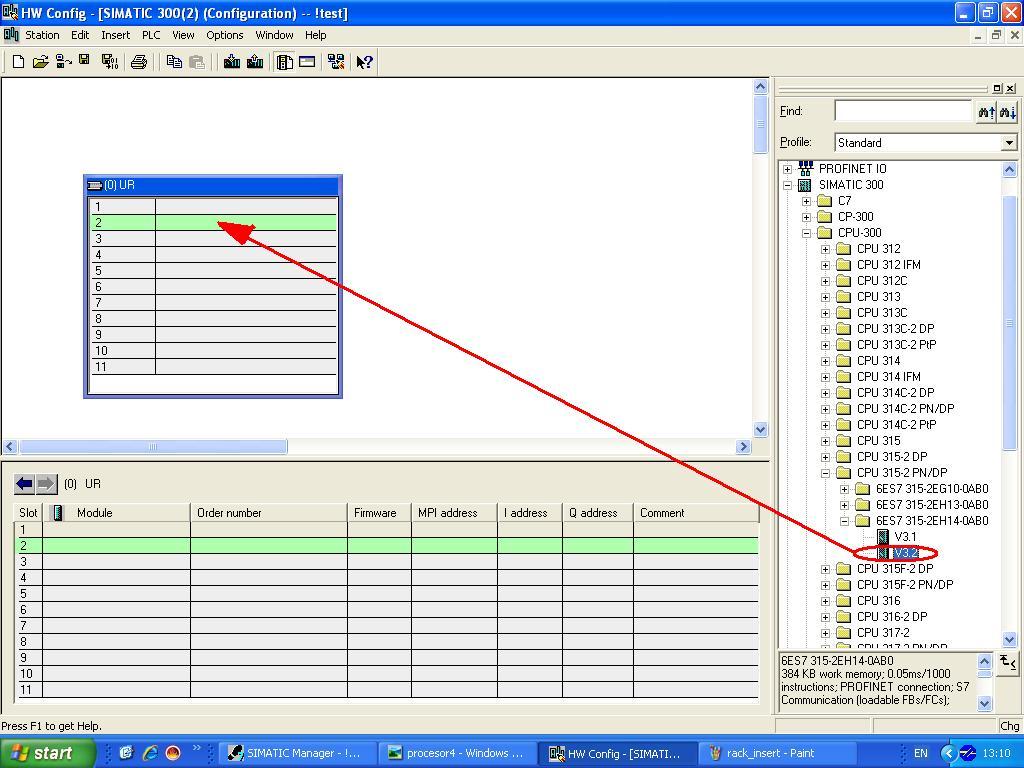Click the Order number column header
Image resolution: width=1024 pixels, height=768 pixels.
pyautogui.click(x=268, y=513)
